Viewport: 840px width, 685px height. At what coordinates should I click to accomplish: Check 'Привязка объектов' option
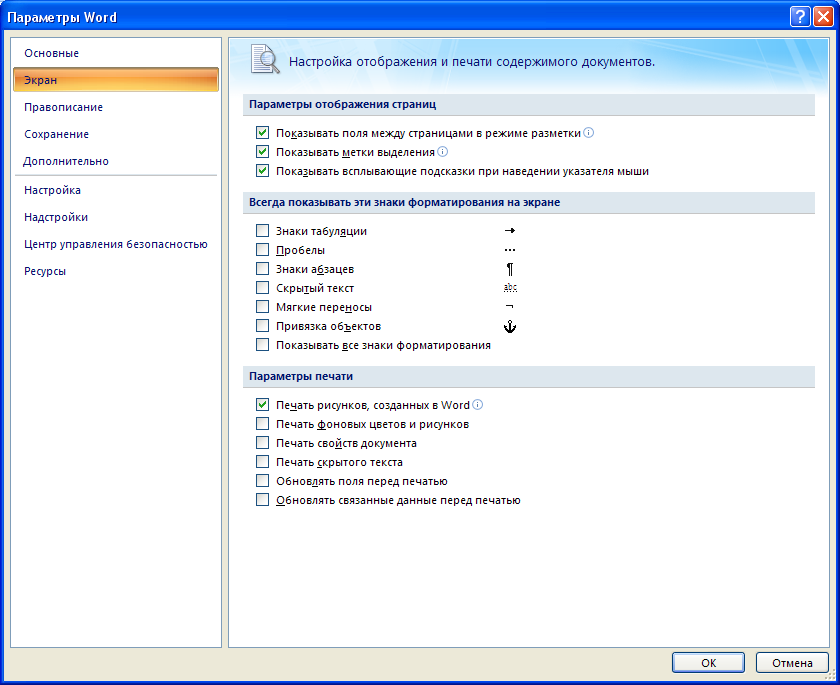tap(262, 326)
